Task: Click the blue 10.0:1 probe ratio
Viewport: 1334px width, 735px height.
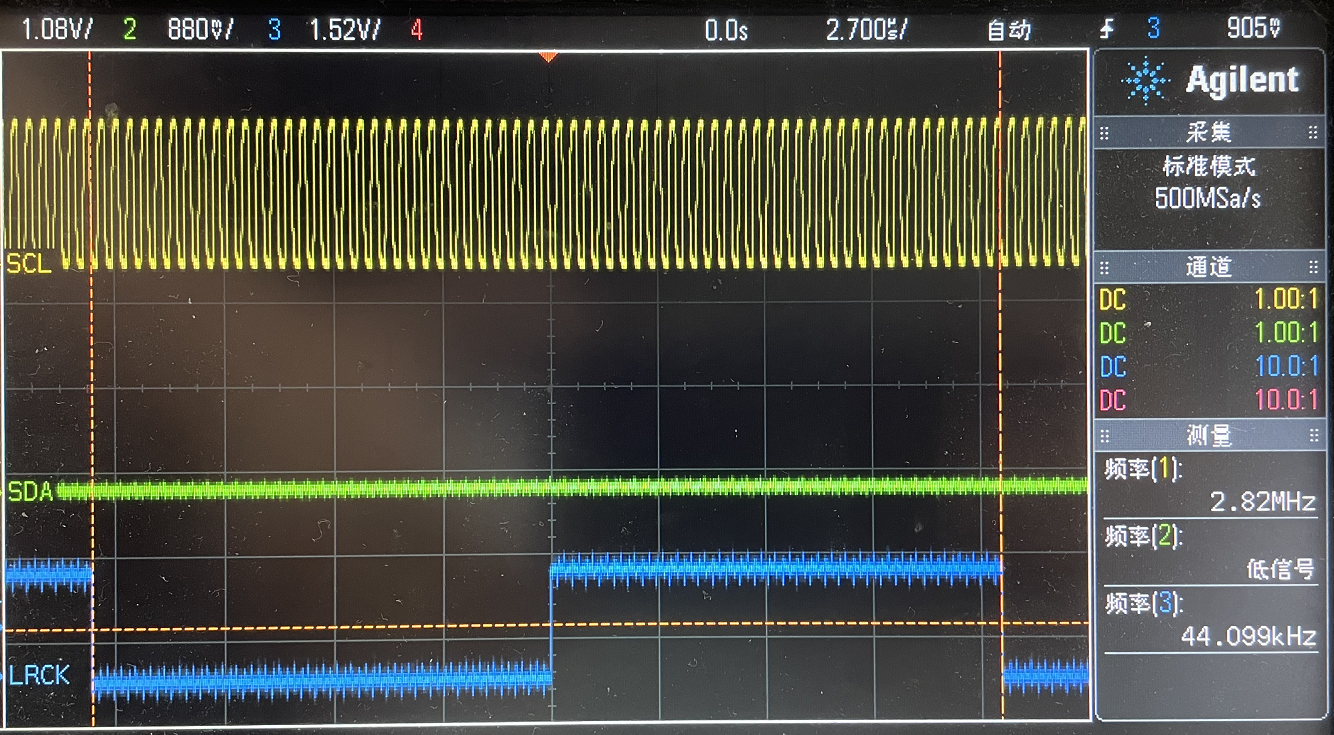Action: pyautogui.click(x=1287, y=366)
